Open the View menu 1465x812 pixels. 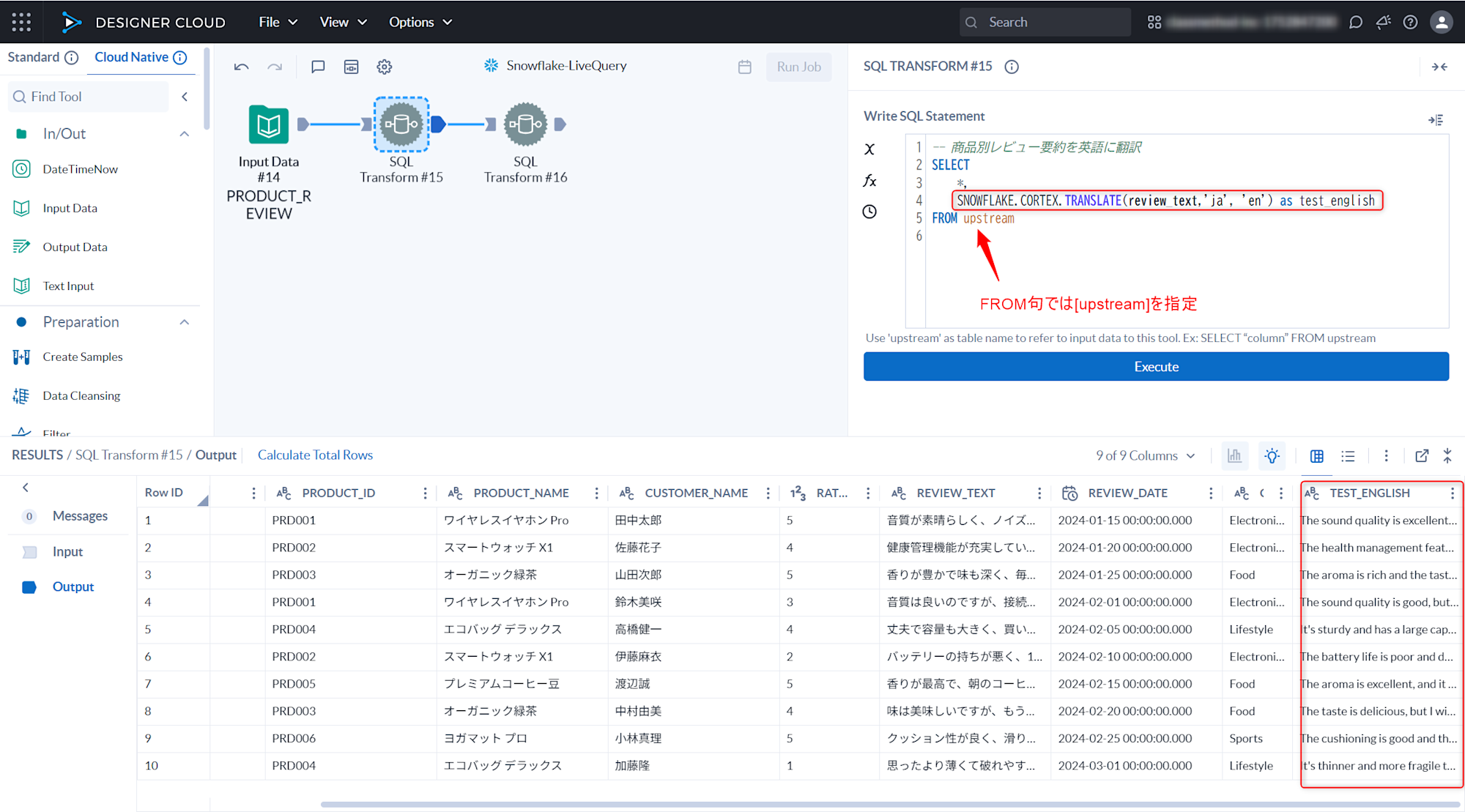tap(343, 22)
